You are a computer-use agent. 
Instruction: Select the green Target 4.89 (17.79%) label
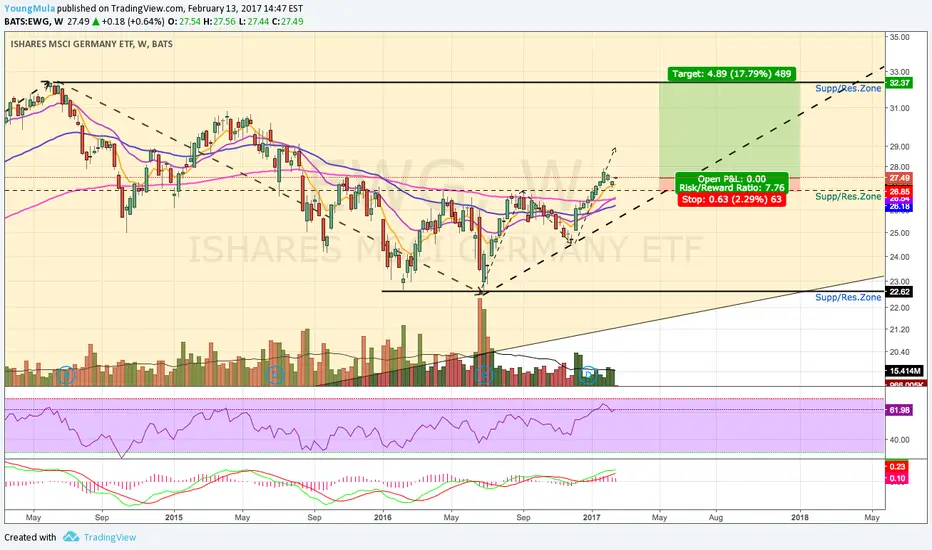tap(731, 74)
